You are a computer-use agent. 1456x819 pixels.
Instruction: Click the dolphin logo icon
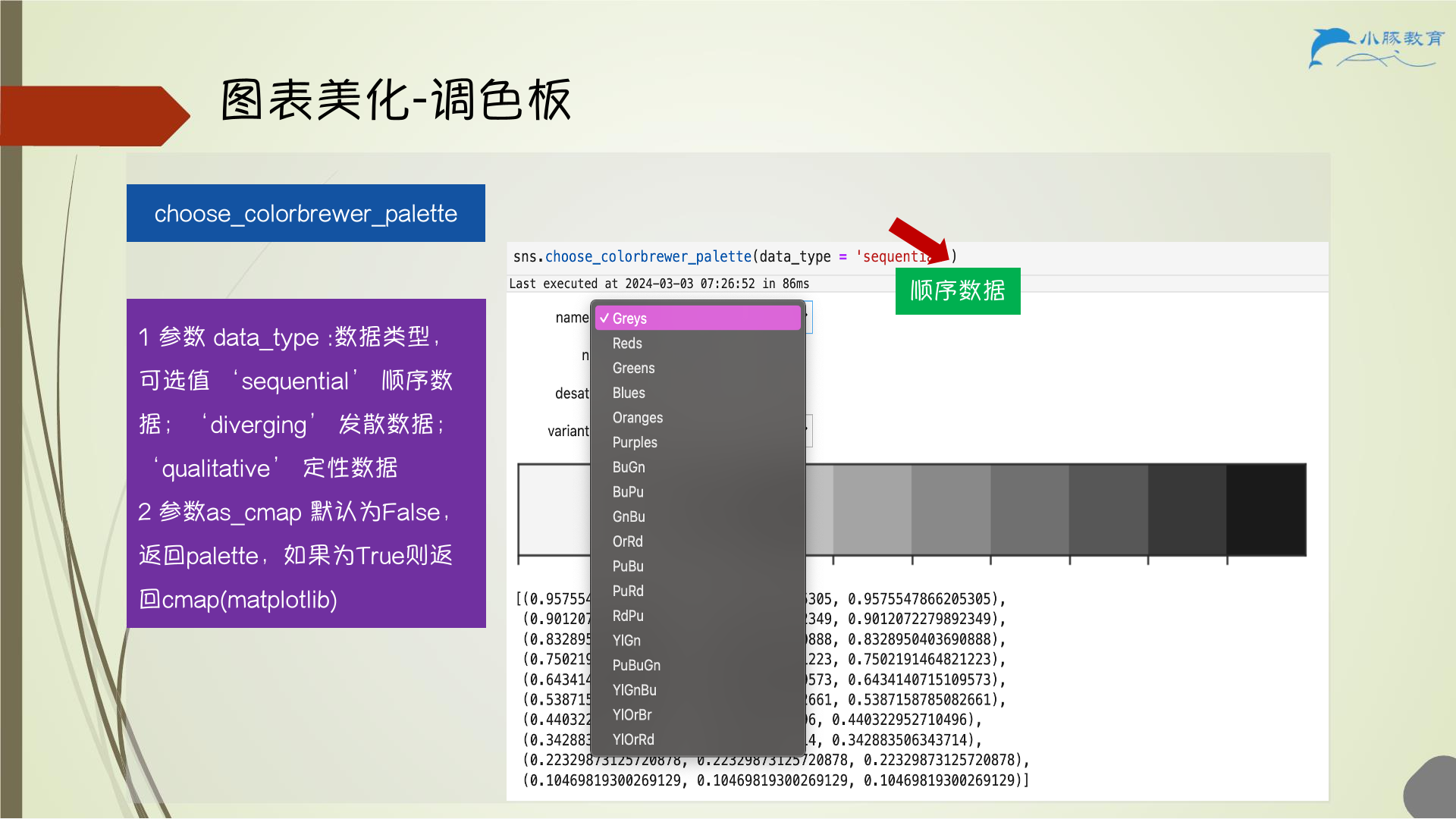pos(1331,47)
